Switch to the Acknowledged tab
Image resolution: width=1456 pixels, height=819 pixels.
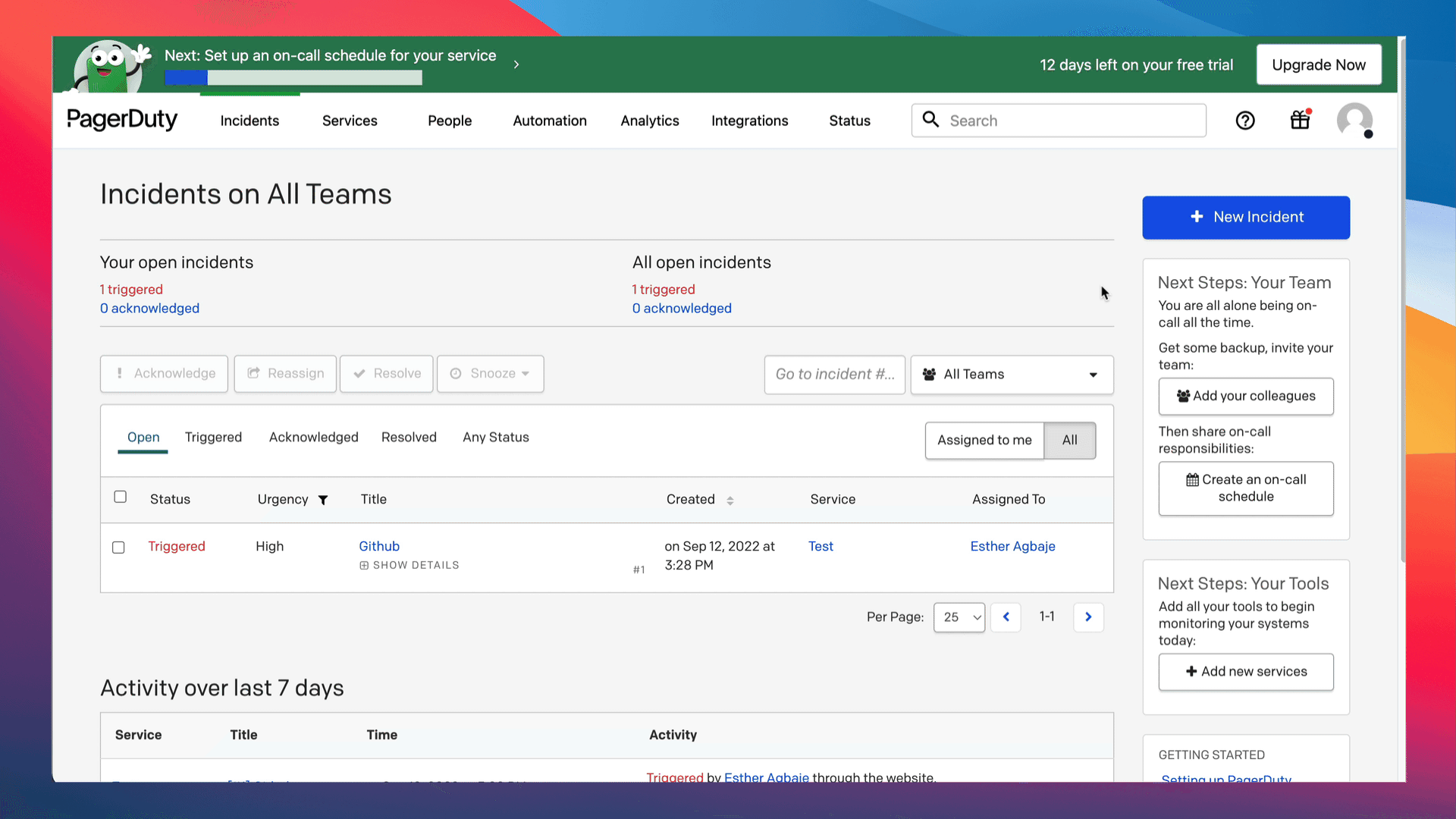click(314, 438)
